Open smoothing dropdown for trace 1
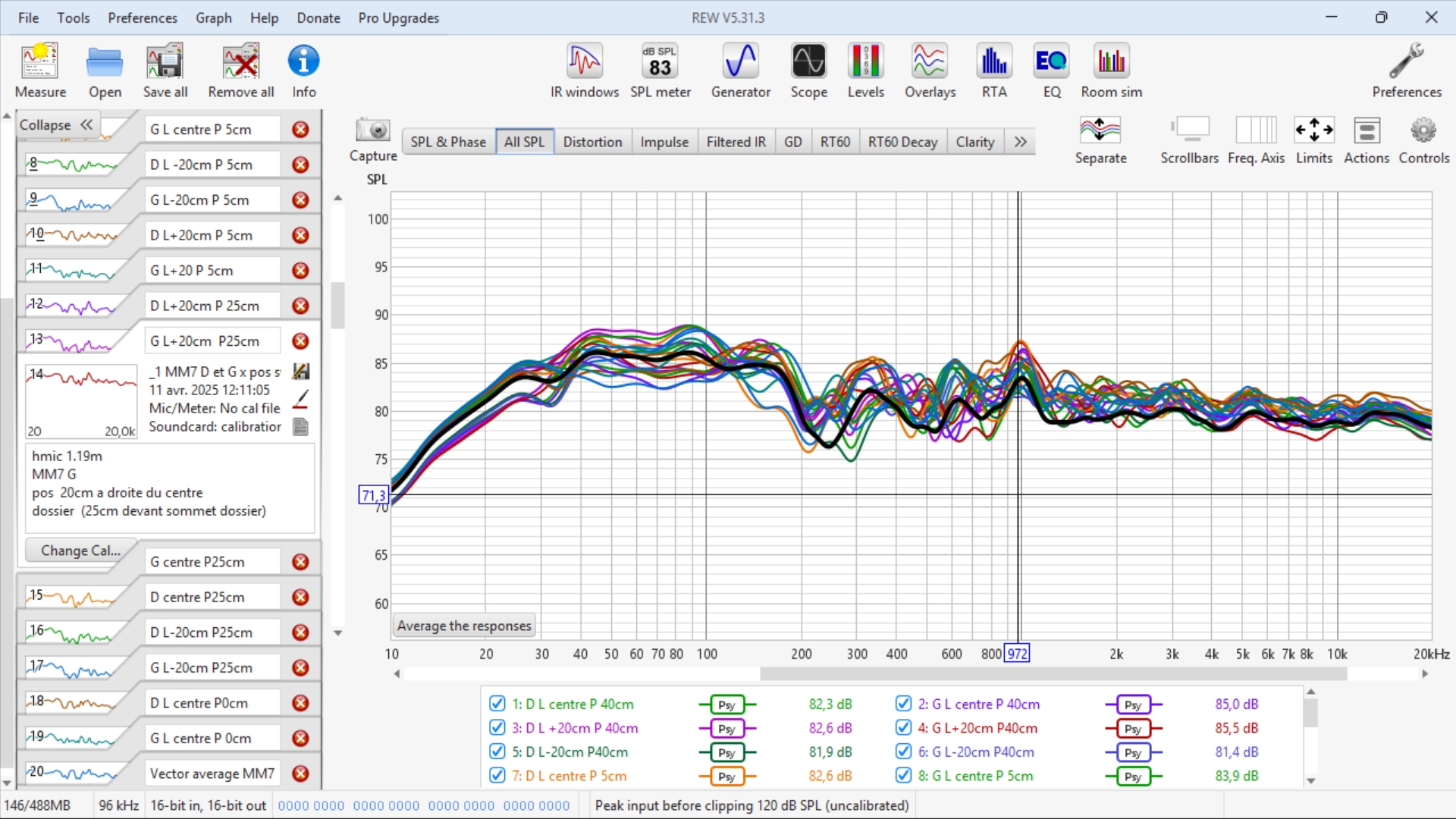 click(727, 704)
